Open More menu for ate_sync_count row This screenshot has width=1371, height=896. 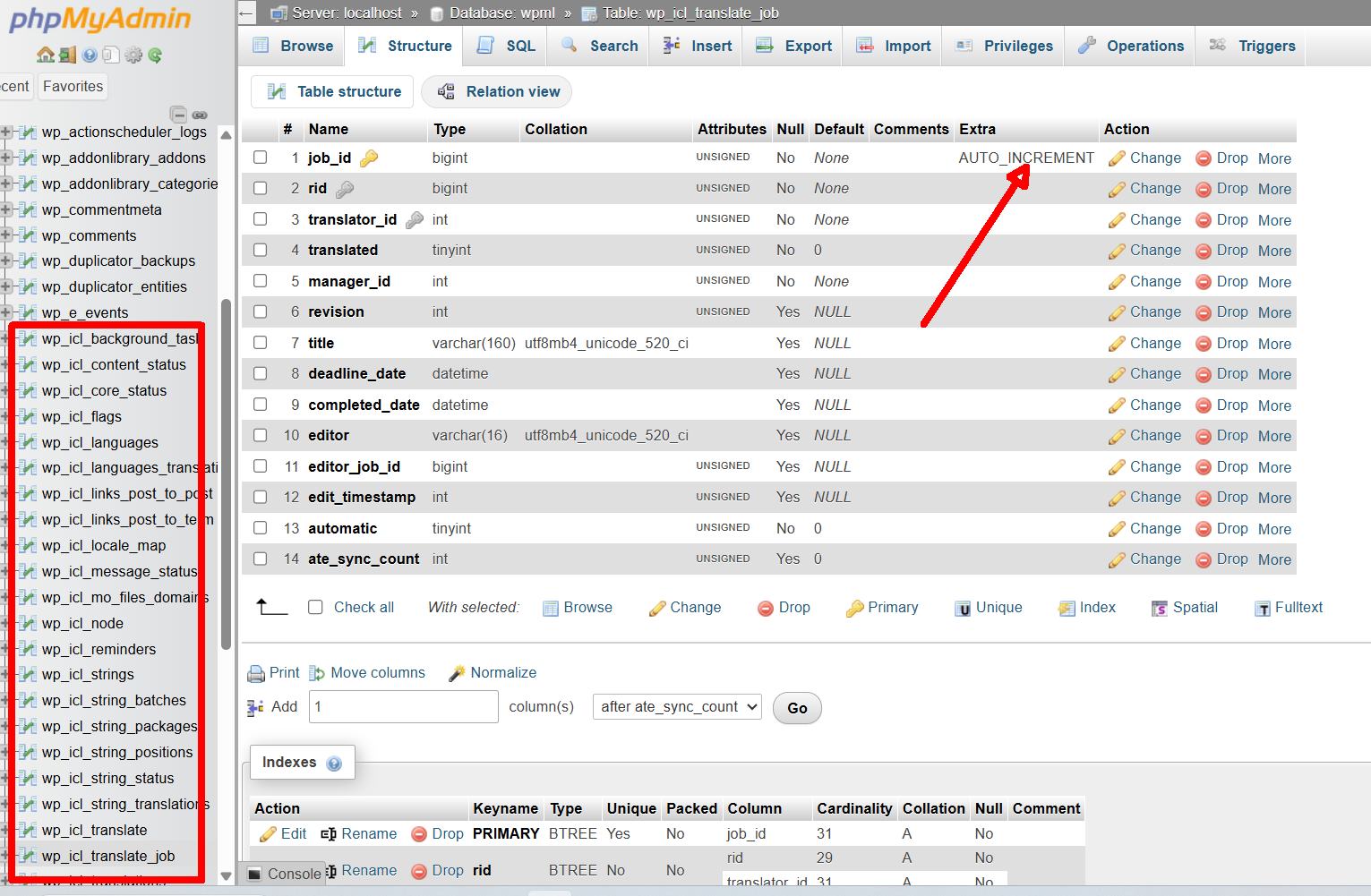(1274, 559)
